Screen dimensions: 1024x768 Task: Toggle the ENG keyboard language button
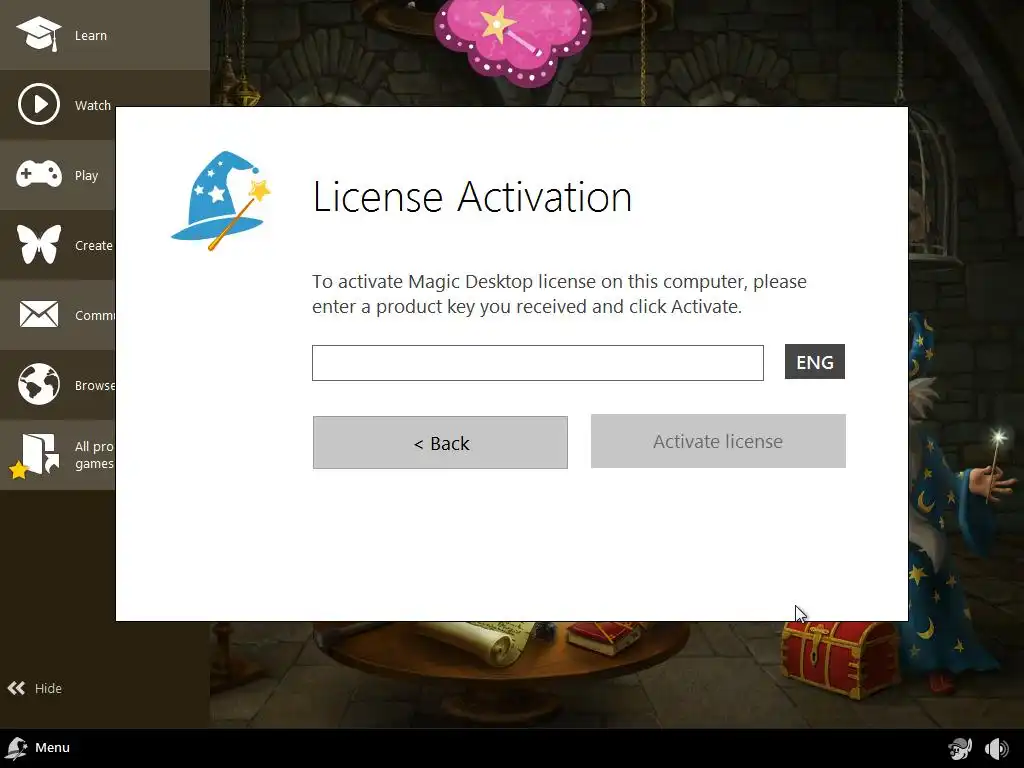click(x=814, y=362)
